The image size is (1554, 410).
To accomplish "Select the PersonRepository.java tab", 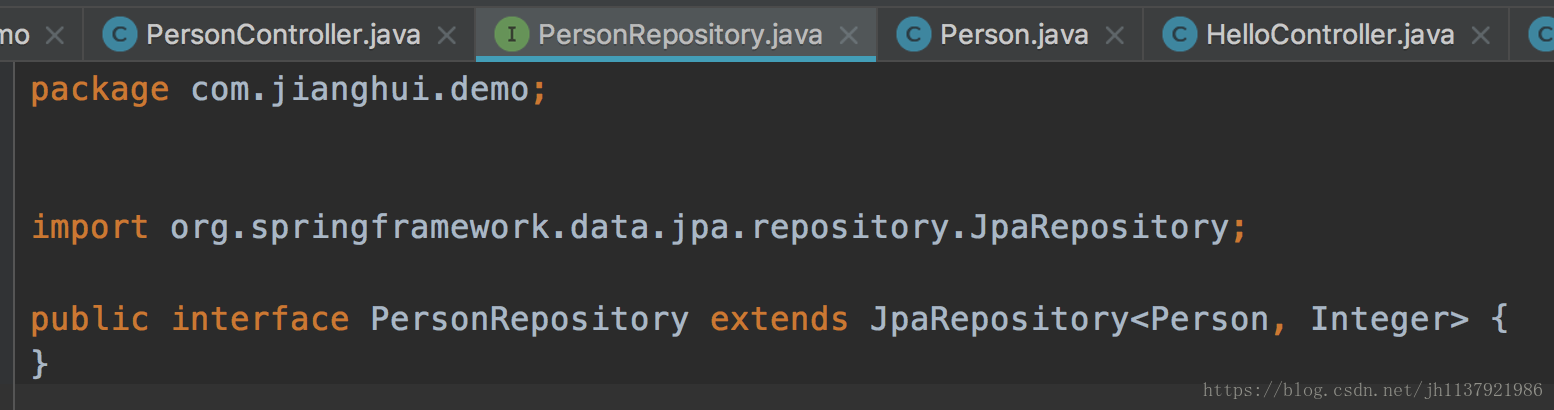I will point(680,36).
